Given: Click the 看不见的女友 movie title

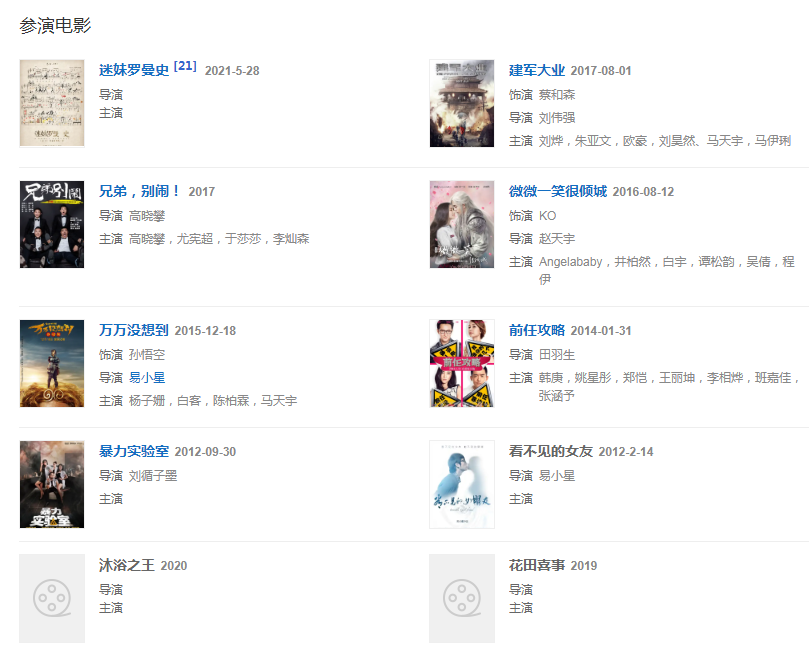Looking at the screenshot, I should [550, 451].
